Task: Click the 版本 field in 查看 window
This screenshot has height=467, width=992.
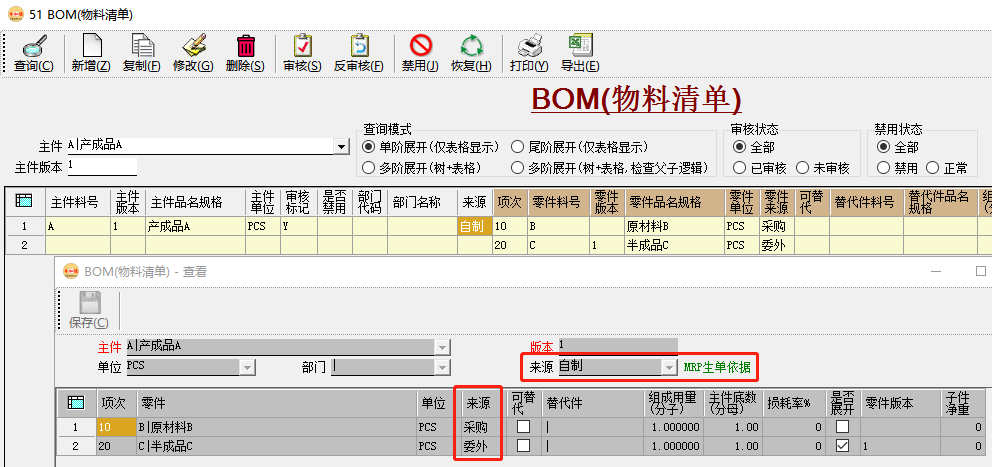Action: click(x=617, y=346)
